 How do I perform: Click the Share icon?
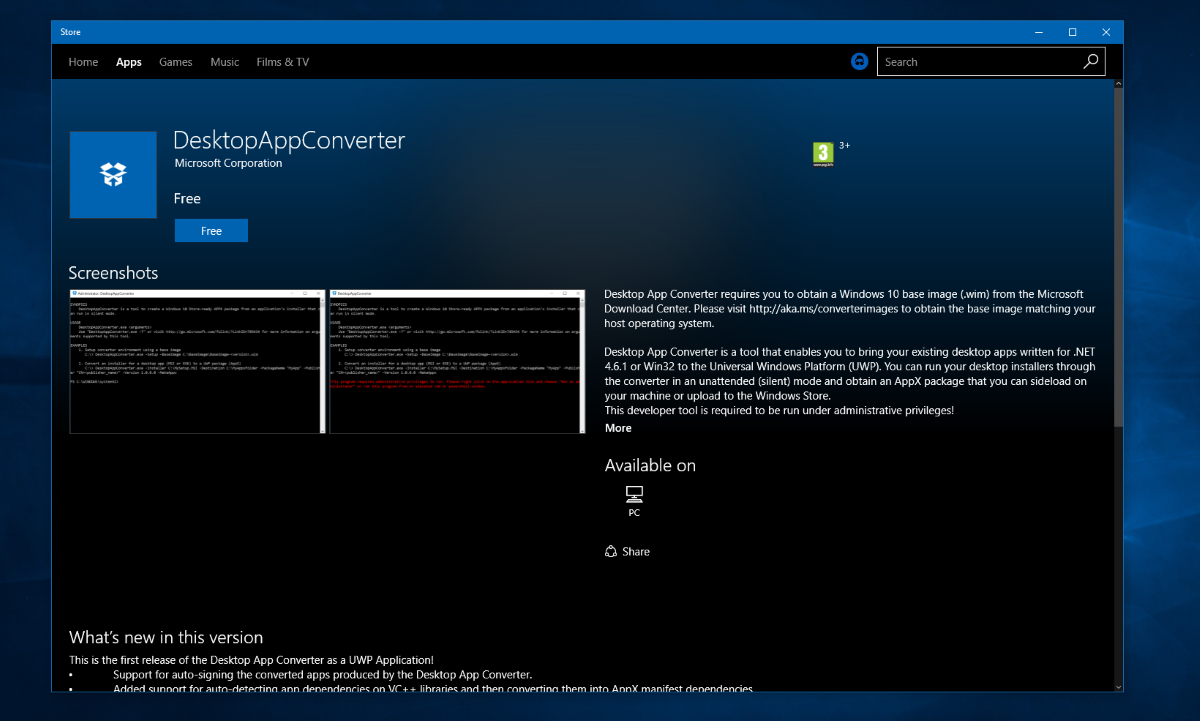tap(611, 551)
